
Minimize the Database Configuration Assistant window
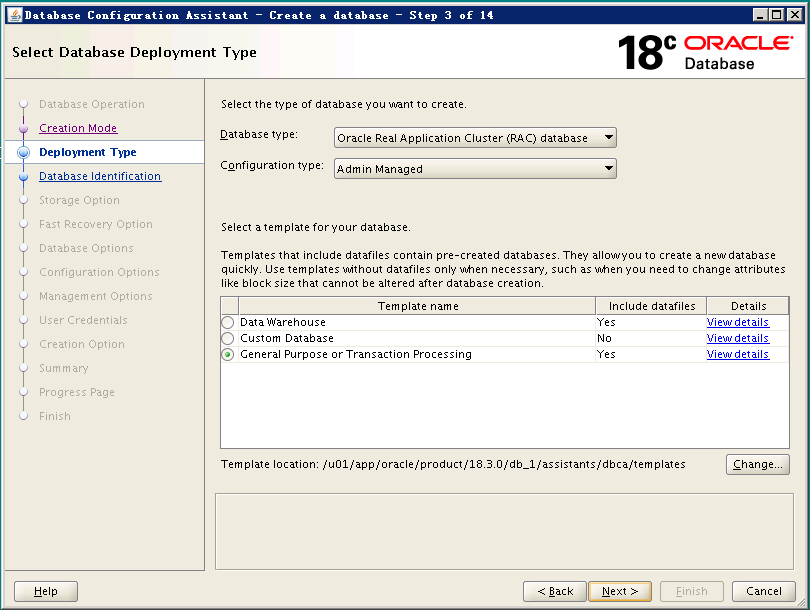(760, 15)
